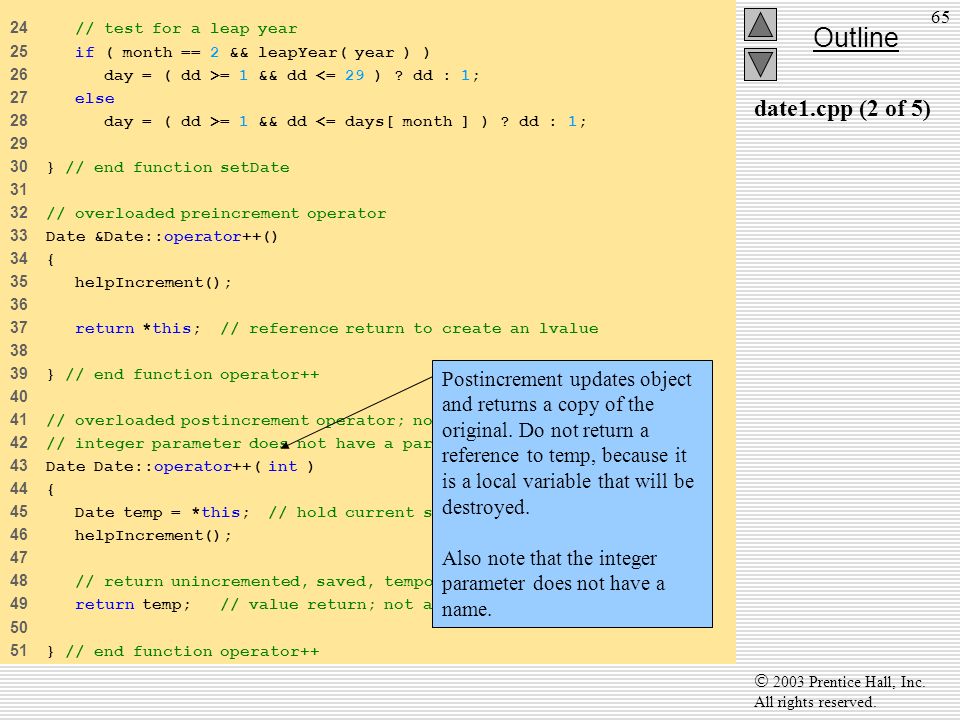The image size is (960, 720).
Task: Open the Outline link
Action: pyautogui.click(x=855, y=38)
